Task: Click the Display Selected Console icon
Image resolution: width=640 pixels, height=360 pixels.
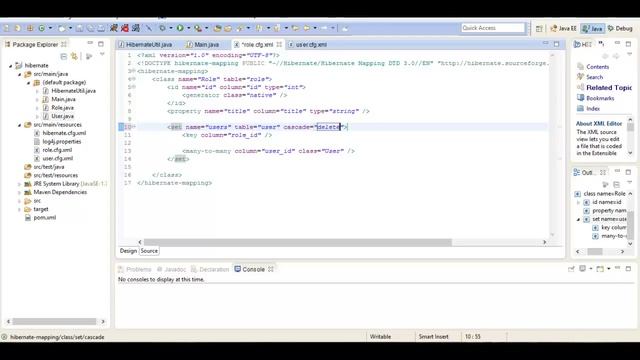Action: tap(582, 269)
